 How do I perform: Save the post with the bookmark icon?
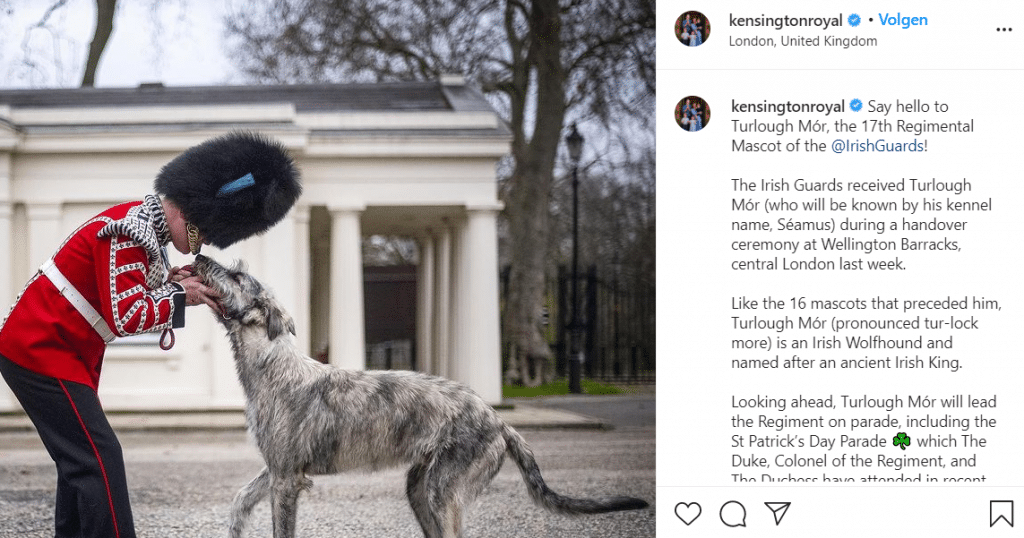[1001, 514]
